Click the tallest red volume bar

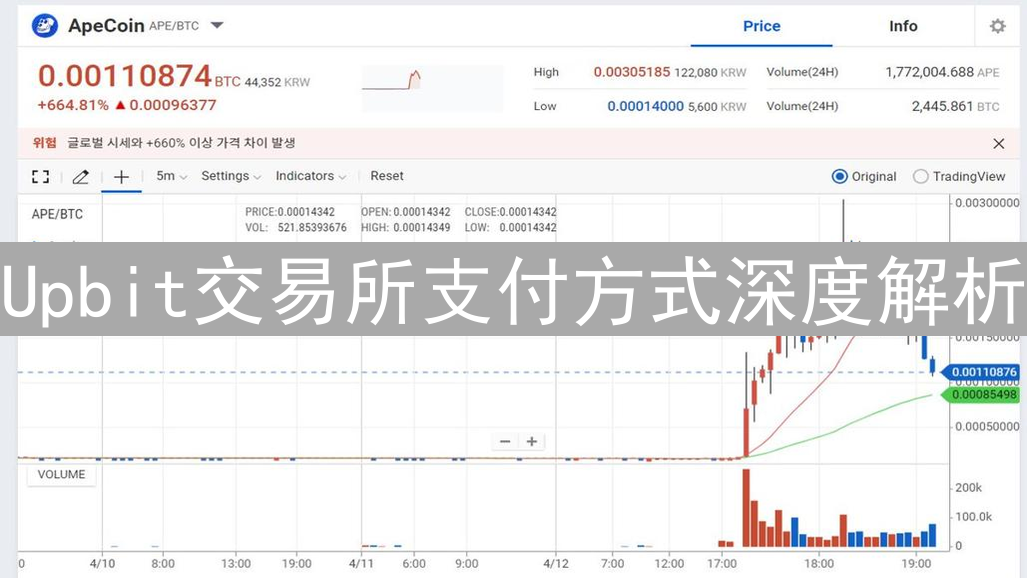coord(746,508)
